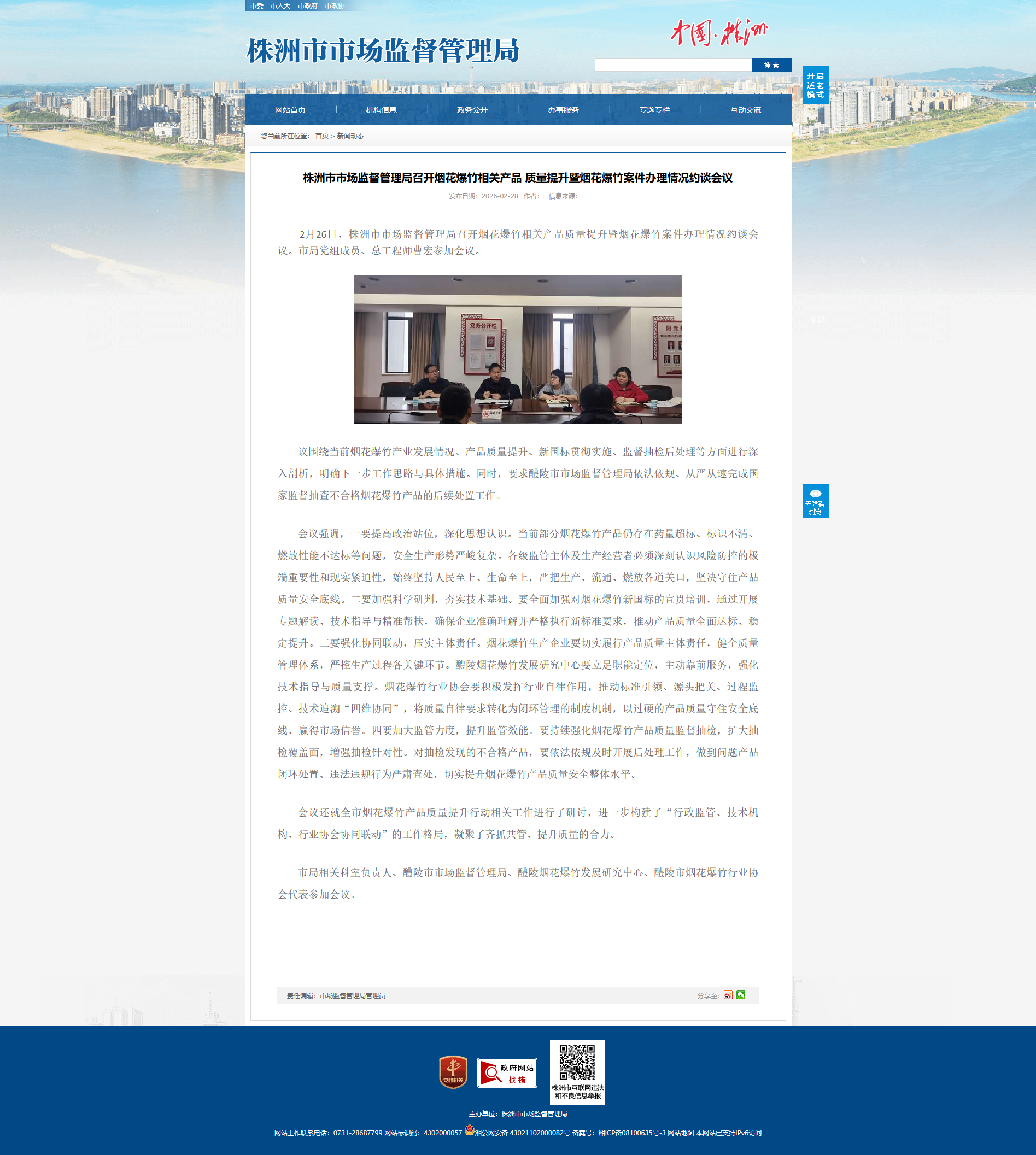Click the 中国·株洲 calligraphy logo

(719, 33)
